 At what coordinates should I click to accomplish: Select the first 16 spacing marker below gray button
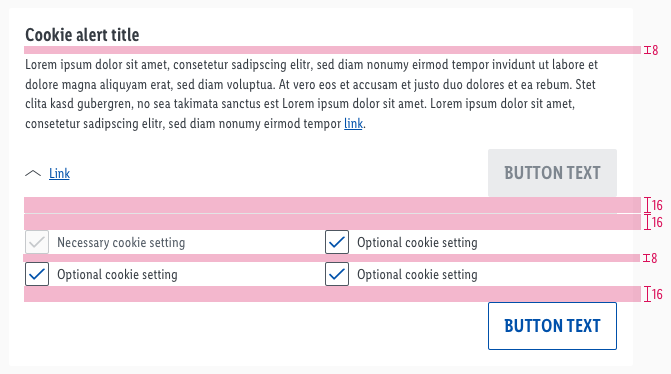point(653,205)
